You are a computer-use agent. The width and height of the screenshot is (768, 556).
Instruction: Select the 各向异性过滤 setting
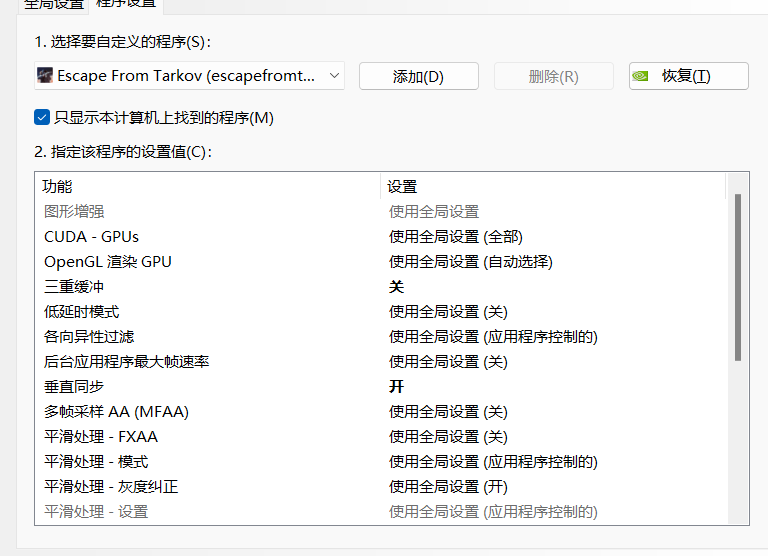coord(89,337)
